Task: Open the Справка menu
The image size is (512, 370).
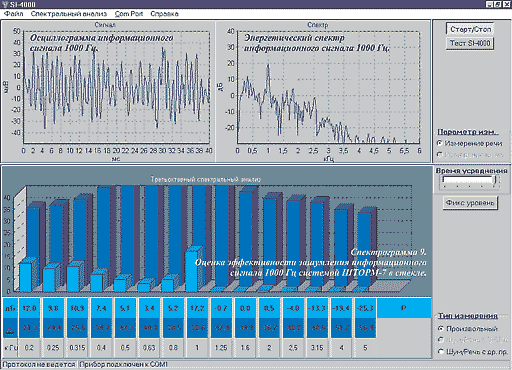Action: click(164, 14)
